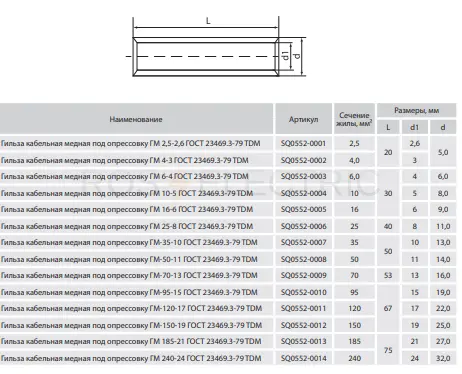Viewport: 462px width, 374px height.
Task: Click the Сечение жилы column header
Action: pos(354,119)
